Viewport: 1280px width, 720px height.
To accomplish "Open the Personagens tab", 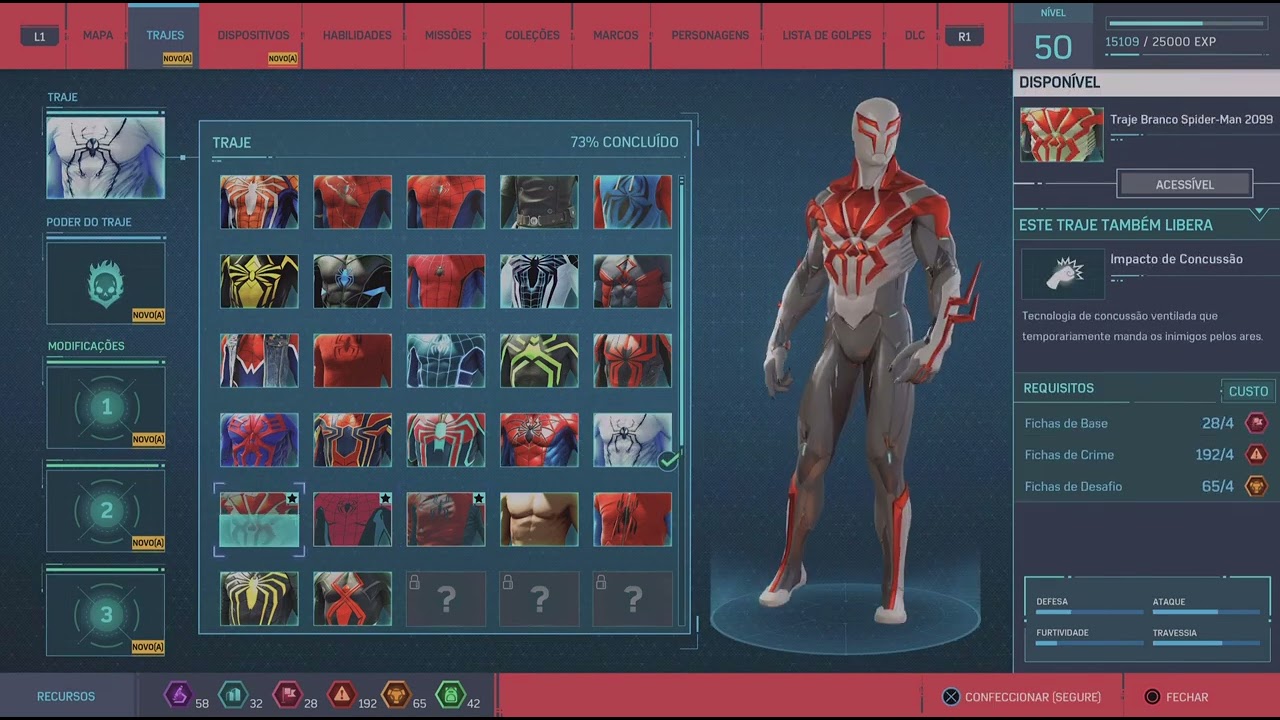I will [x=710, y=35].
